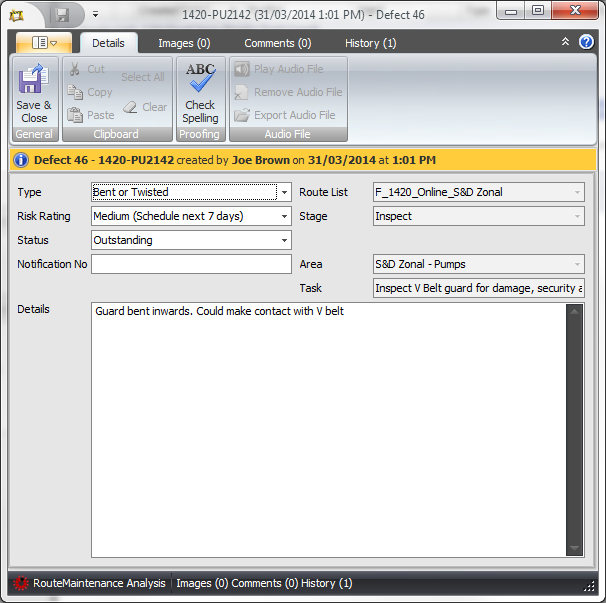
Task: Switch to the Images (0) tab
Action: (184, 43)
